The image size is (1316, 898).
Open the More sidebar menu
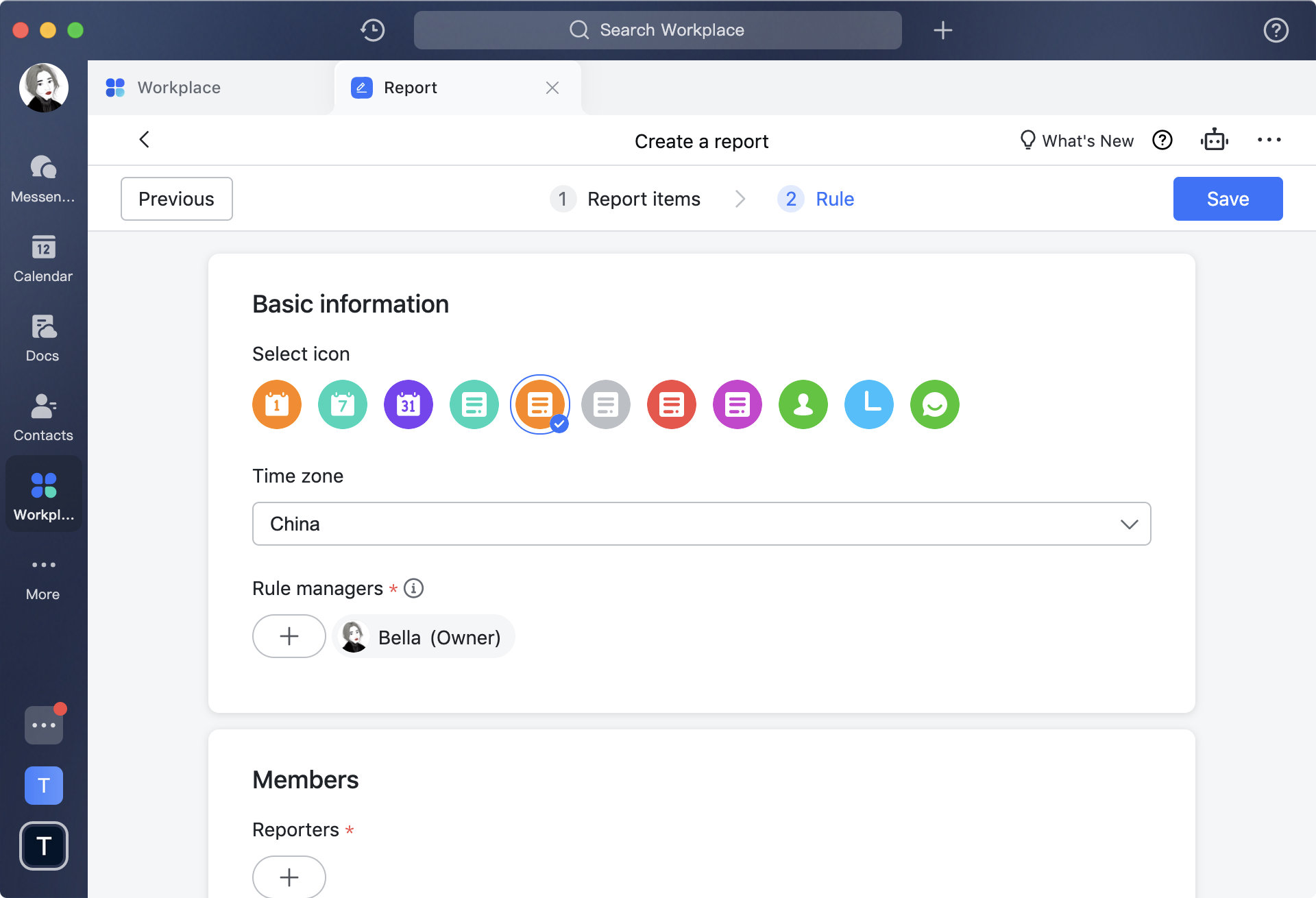click(x=43, y=578)
